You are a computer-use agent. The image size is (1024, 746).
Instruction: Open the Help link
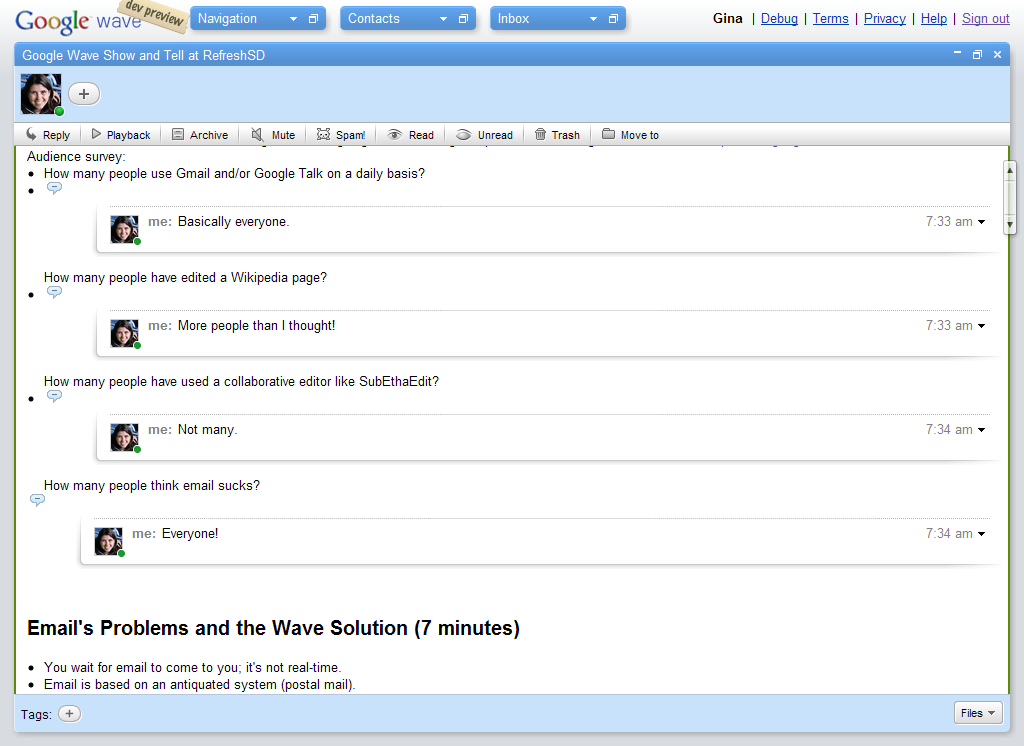point(933,18)
